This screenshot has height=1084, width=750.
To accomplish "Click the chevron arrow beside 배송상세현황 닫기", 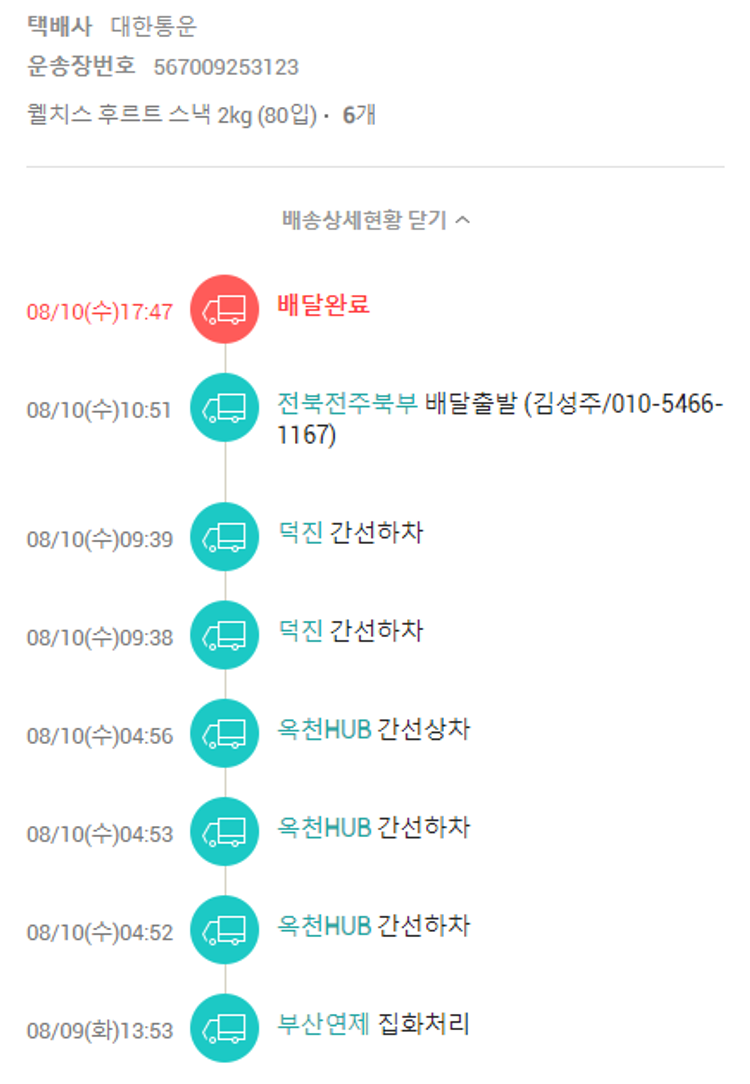I will pyautogui.click(x=462, y=220).
